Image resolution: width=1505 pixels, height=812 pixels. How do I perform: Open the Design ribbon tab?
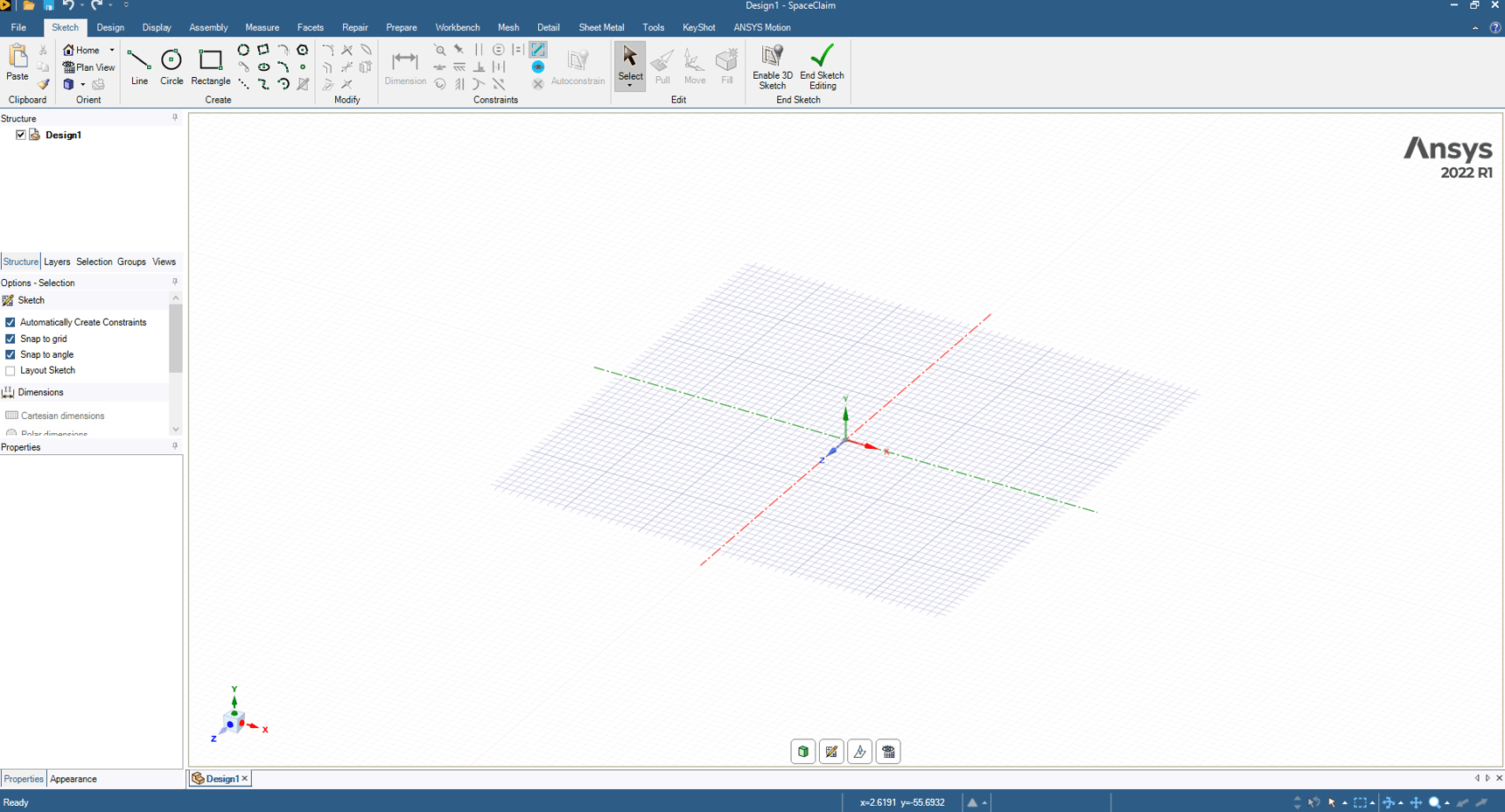pyautogui.click(x=110, y=28)
